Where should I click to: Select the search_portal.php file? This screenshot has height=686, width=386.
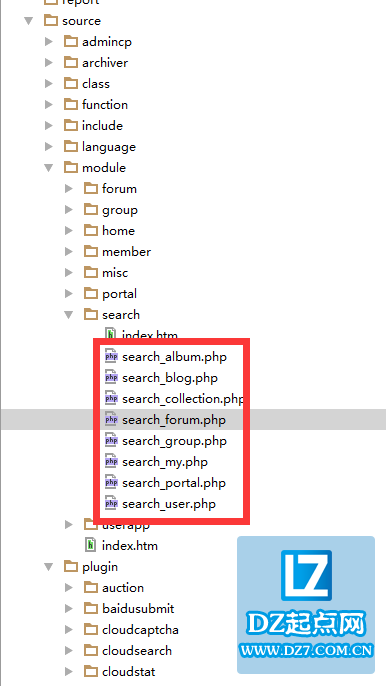[x=174, y=483]
